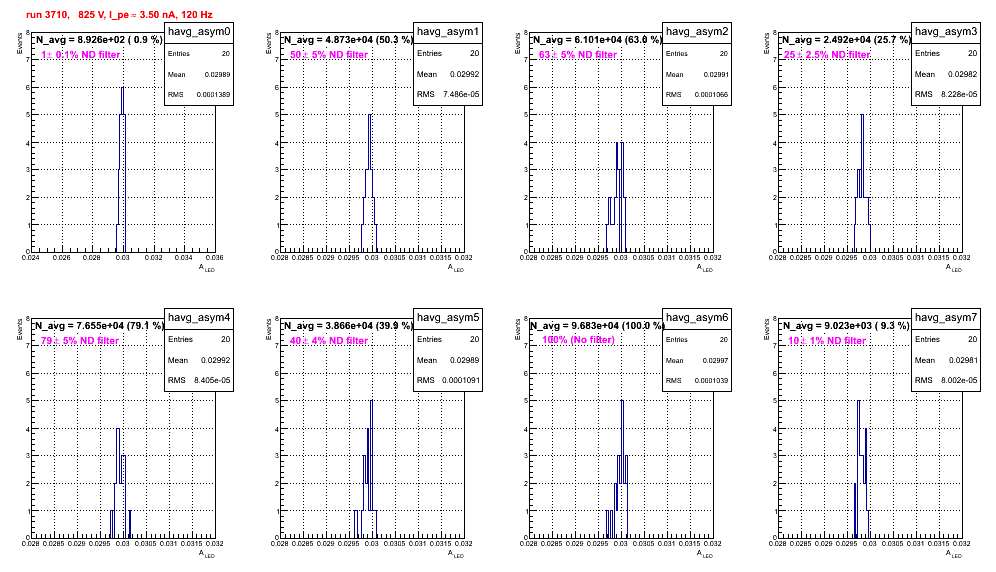This screenshot has width=996, height=572.
Task: Click the blue histogram peak in havg_asym1 plot
Action: click(370, 116)
